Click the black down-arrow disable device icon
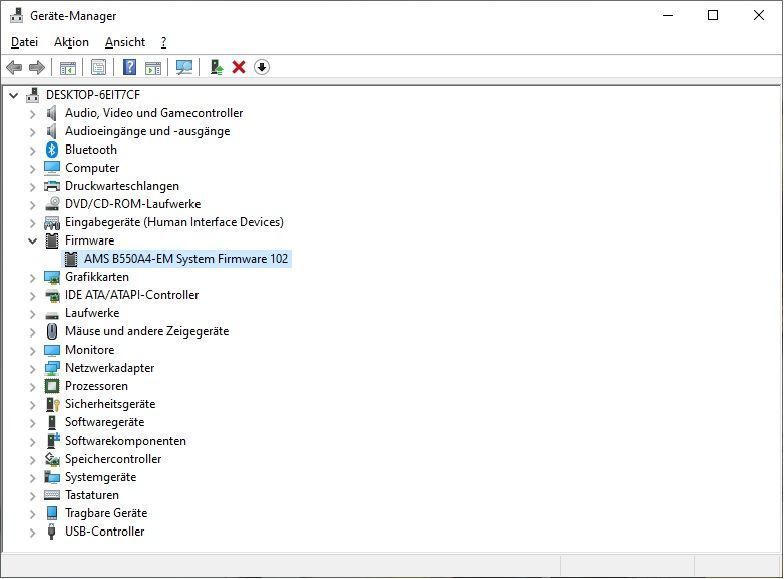Screen dimensions: 784x579 pos(262,67)
